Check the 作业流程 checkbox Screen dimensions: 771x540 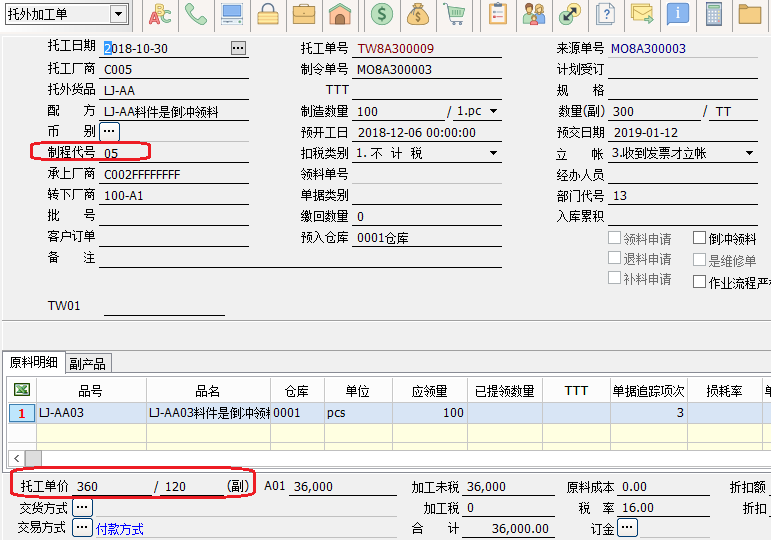click(700, 282)
